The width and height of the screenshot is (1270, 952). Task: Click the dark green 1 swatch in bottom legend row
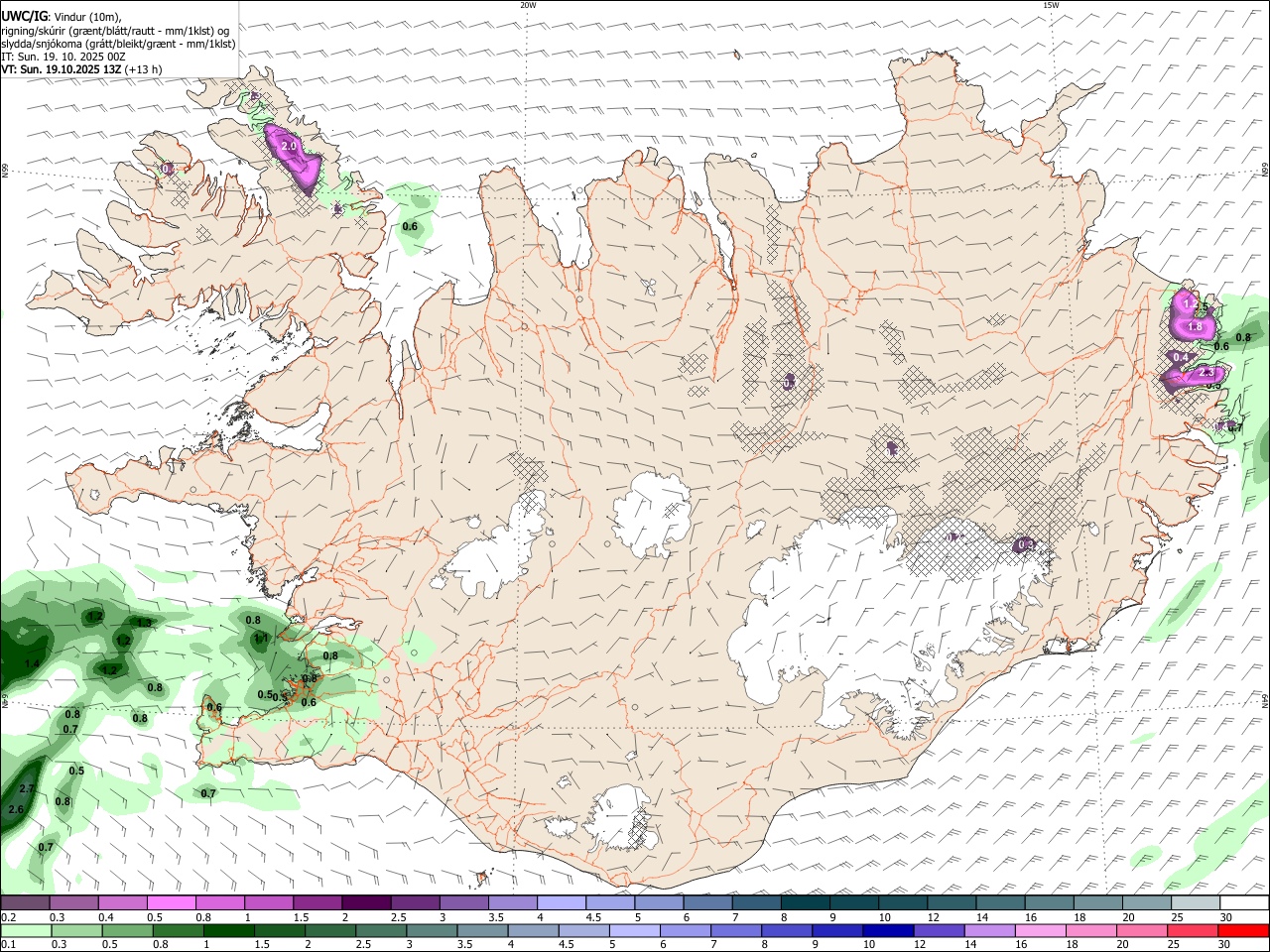pos(229,931)
